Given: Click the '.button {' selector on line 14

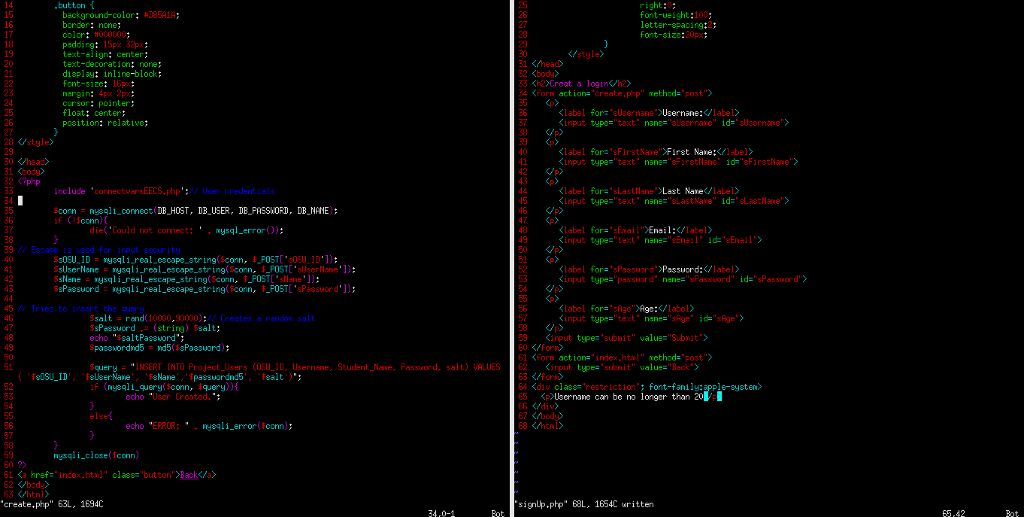Looking at the screenshot, I should coord(72,5).
